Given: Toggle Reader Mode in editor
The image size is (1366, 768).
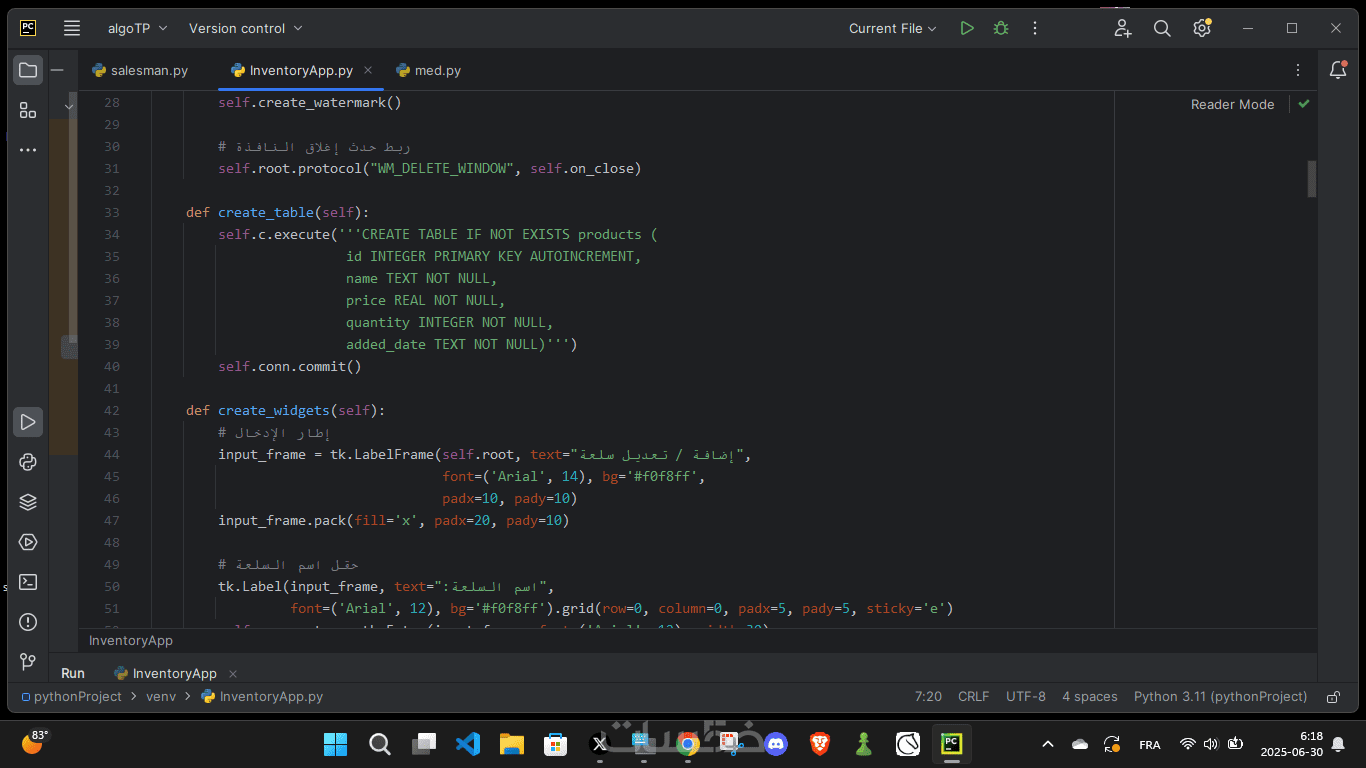Looking at the screenshot, I should pos(1232,104).
